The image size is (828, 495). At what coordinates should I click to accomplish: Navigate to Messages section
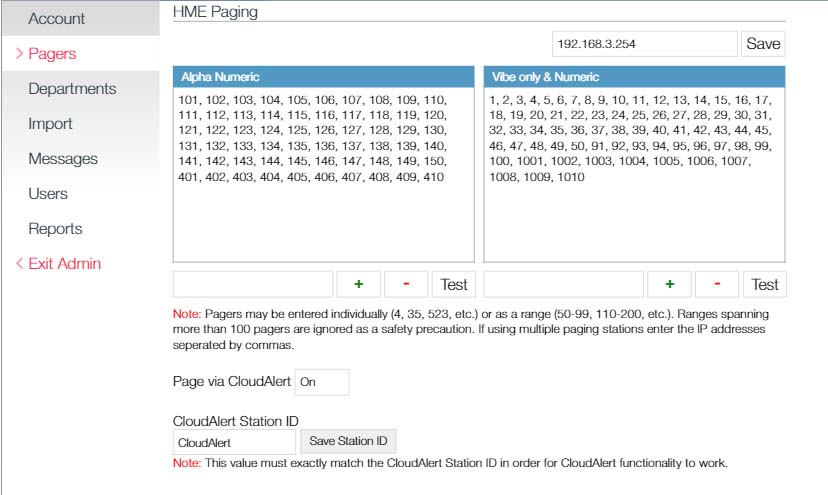tap(63, 159)
